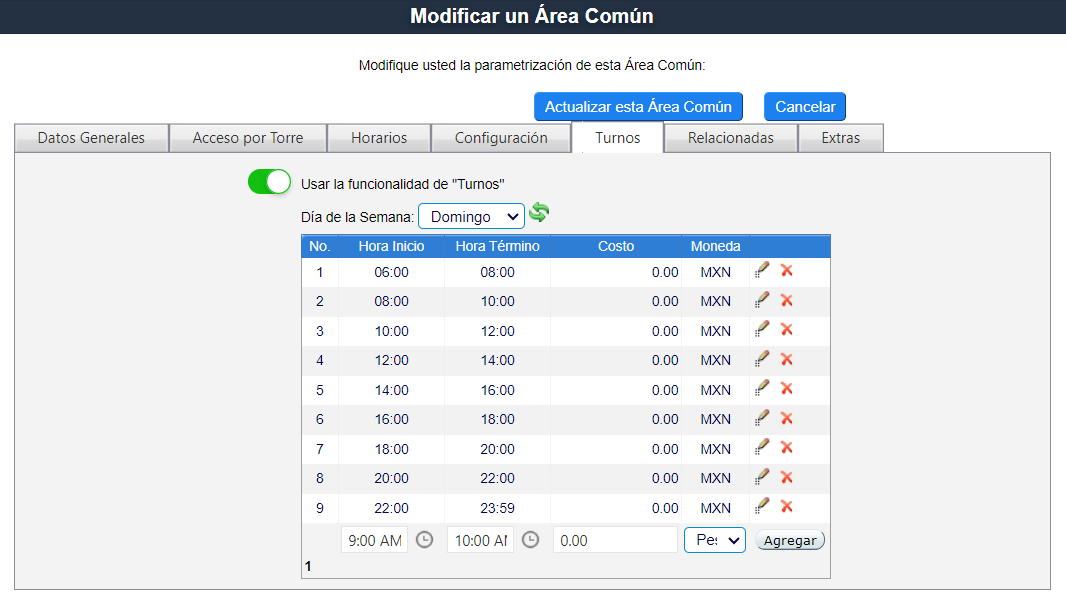Open the Día de la Semana dropdown
The height and width of the screenshot is (603, 1066).
pyautogui.click(x=471, y=216)
